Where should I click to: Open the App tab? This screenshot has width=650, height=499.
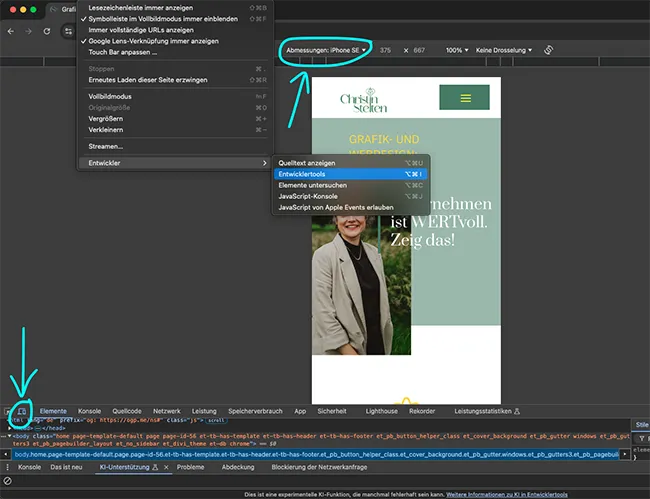pyautogui.click(x=300, y=411)
